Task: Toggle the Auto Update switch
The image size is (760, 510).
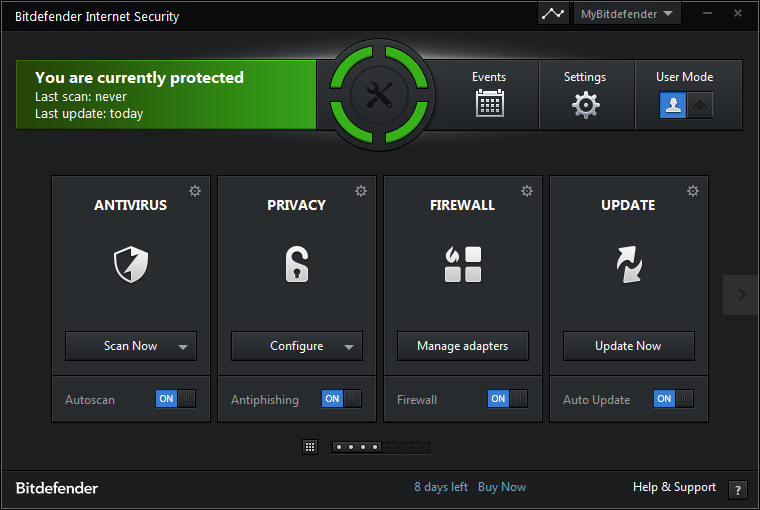Action: point(674,399)
